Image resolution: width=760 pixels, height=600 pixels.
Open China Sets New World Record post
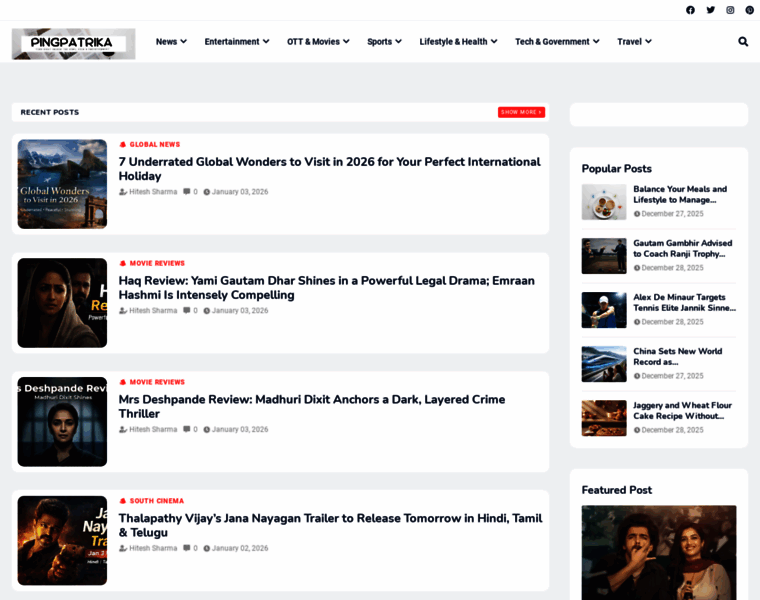point(678,356)
